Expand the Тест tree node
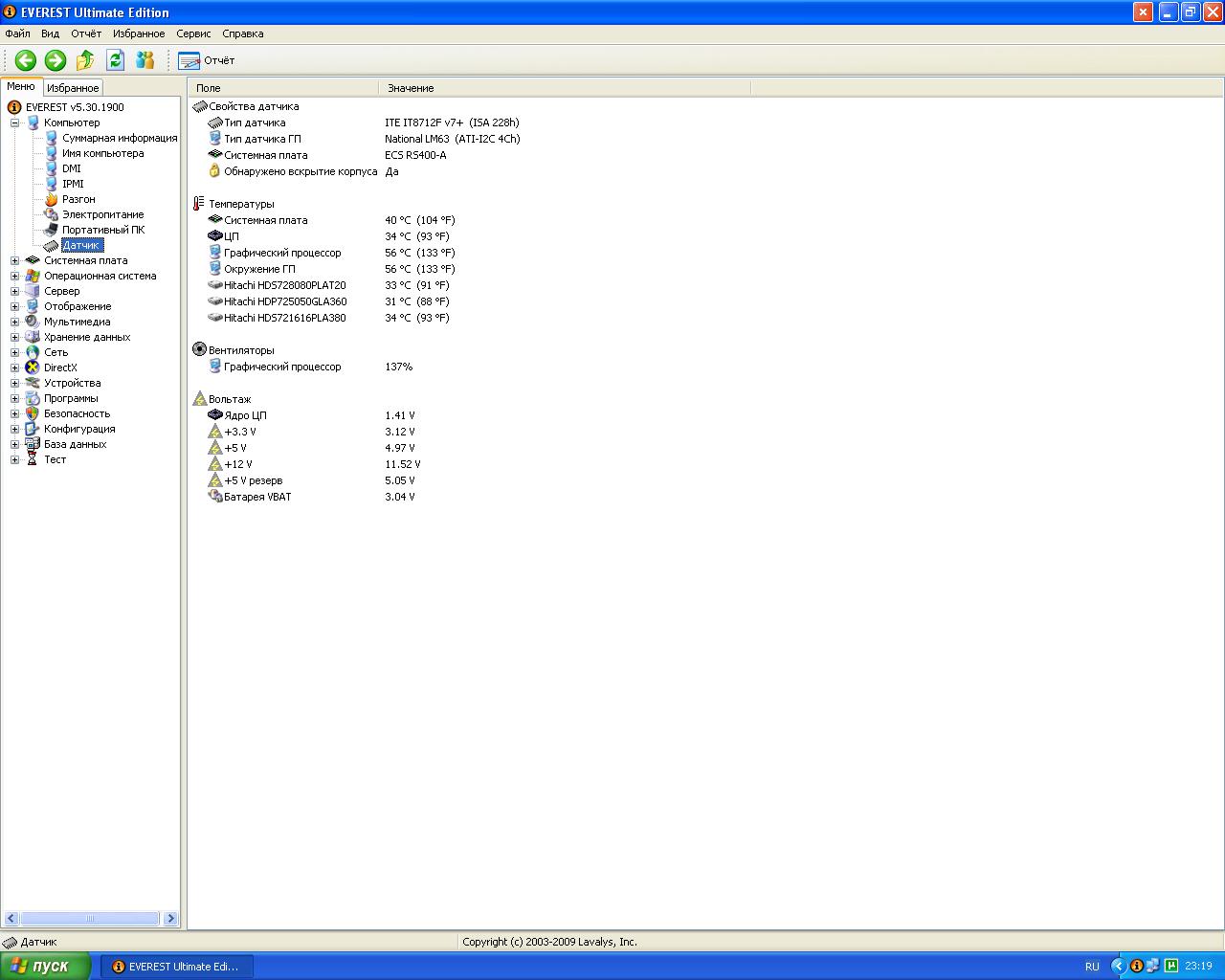The height and width of the screenshot is (980, 1225). (14, 459)
